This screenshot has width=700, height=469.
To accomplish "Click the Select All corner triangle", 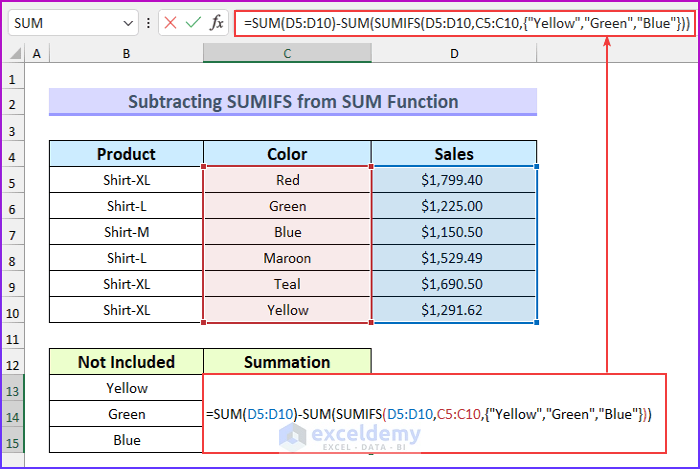I will (x=13, y=54).
